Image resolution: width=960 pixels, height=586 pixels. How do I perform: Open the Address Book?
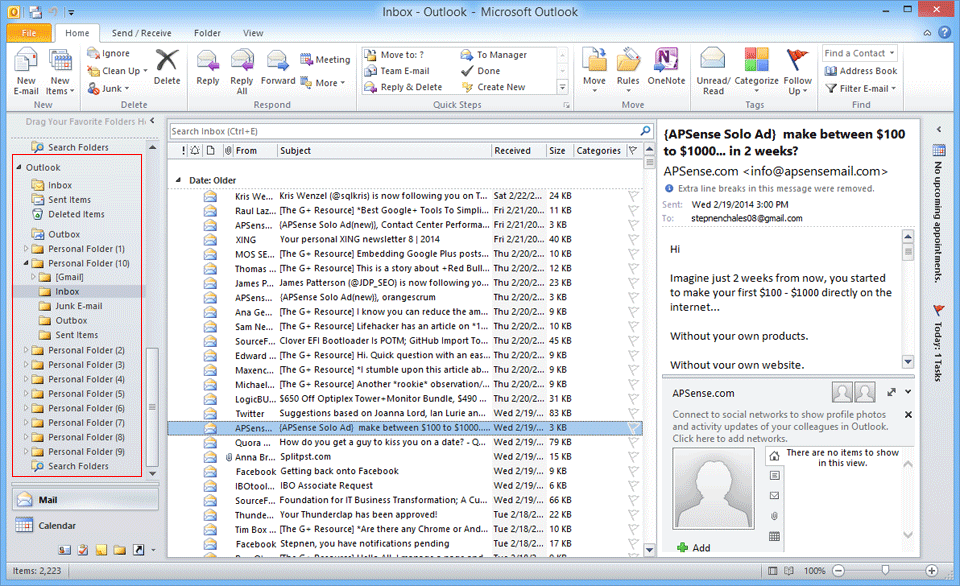coord(860,71)
